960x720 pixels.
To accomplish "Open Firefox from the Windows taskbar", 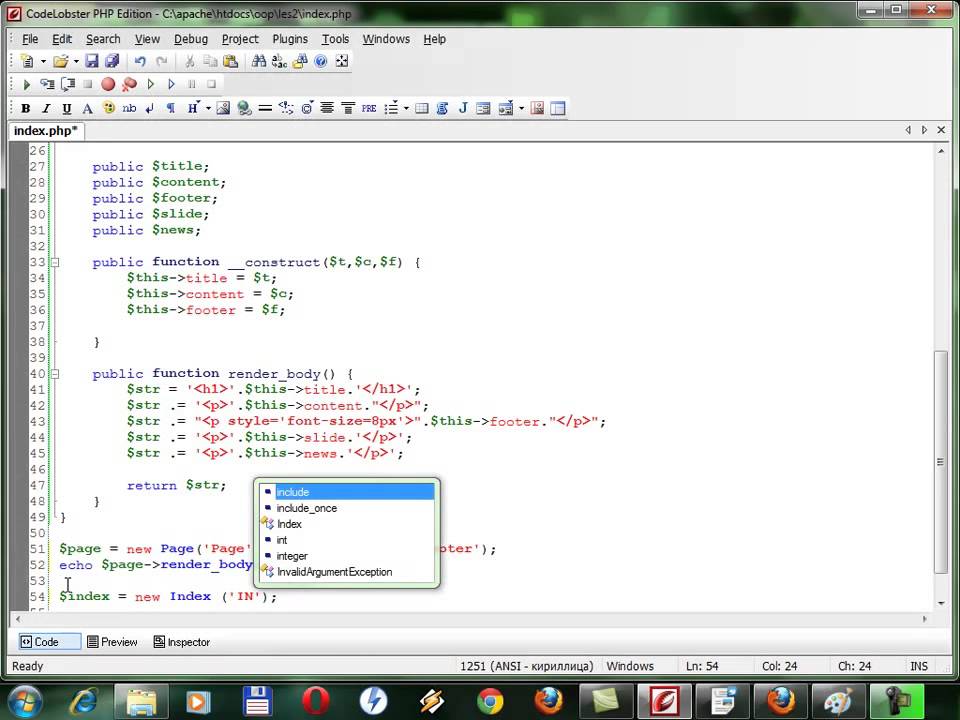I will tap(550, 698).
